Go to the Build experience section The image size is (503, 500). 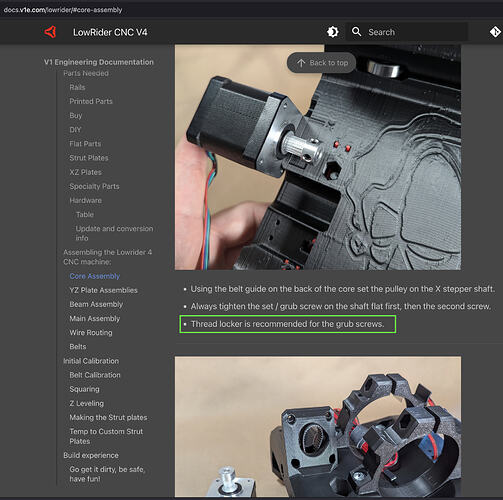pos(91,455)
